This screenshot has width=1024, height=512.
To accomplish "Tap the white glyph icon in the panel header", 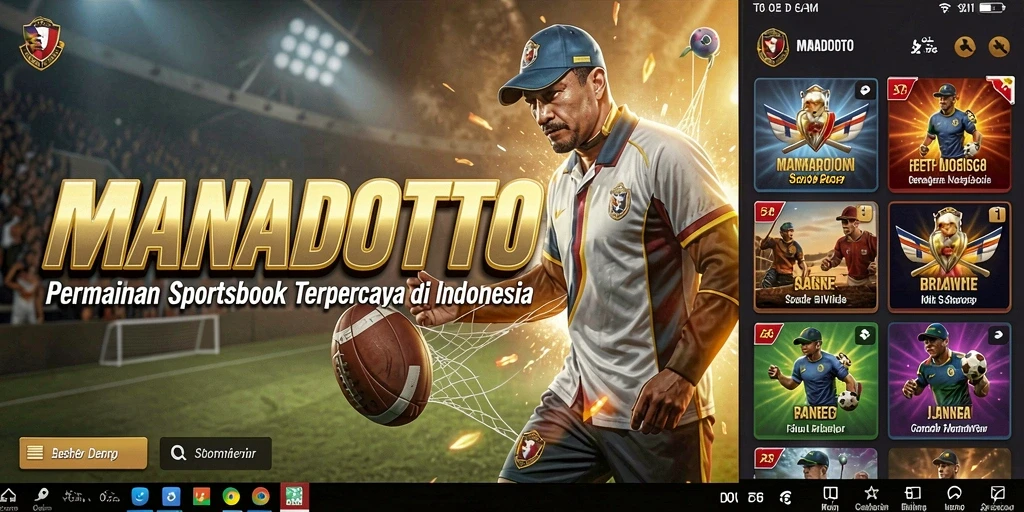I will [924, 46].
